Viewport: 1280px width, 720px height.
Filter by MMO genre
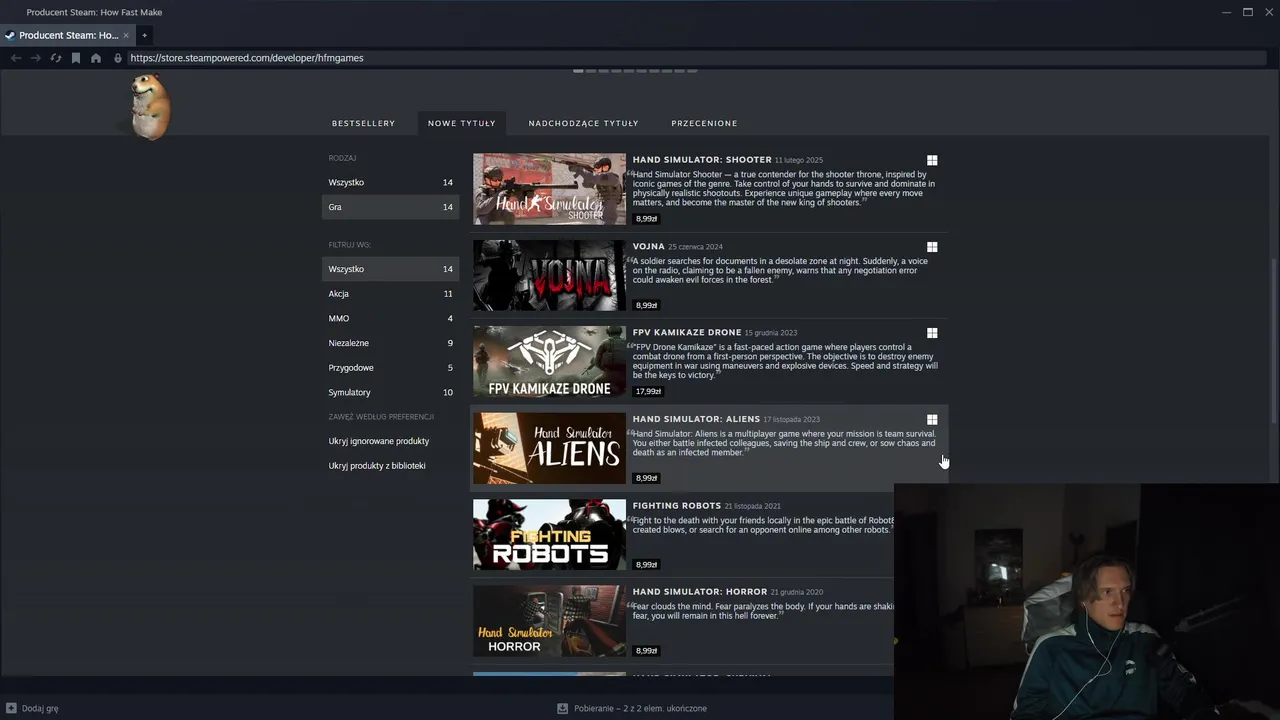coord(390,318)
